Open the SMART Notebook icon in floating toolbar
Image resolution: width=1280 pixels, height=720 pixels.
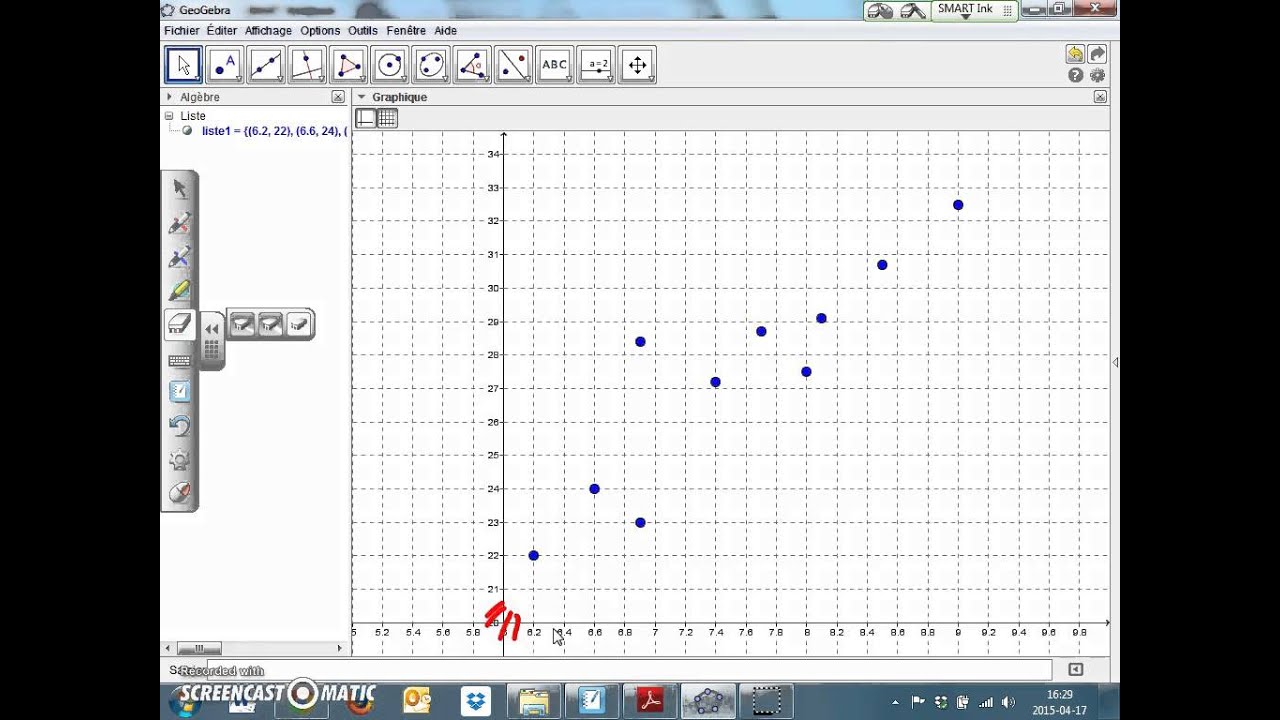(180, 392)
